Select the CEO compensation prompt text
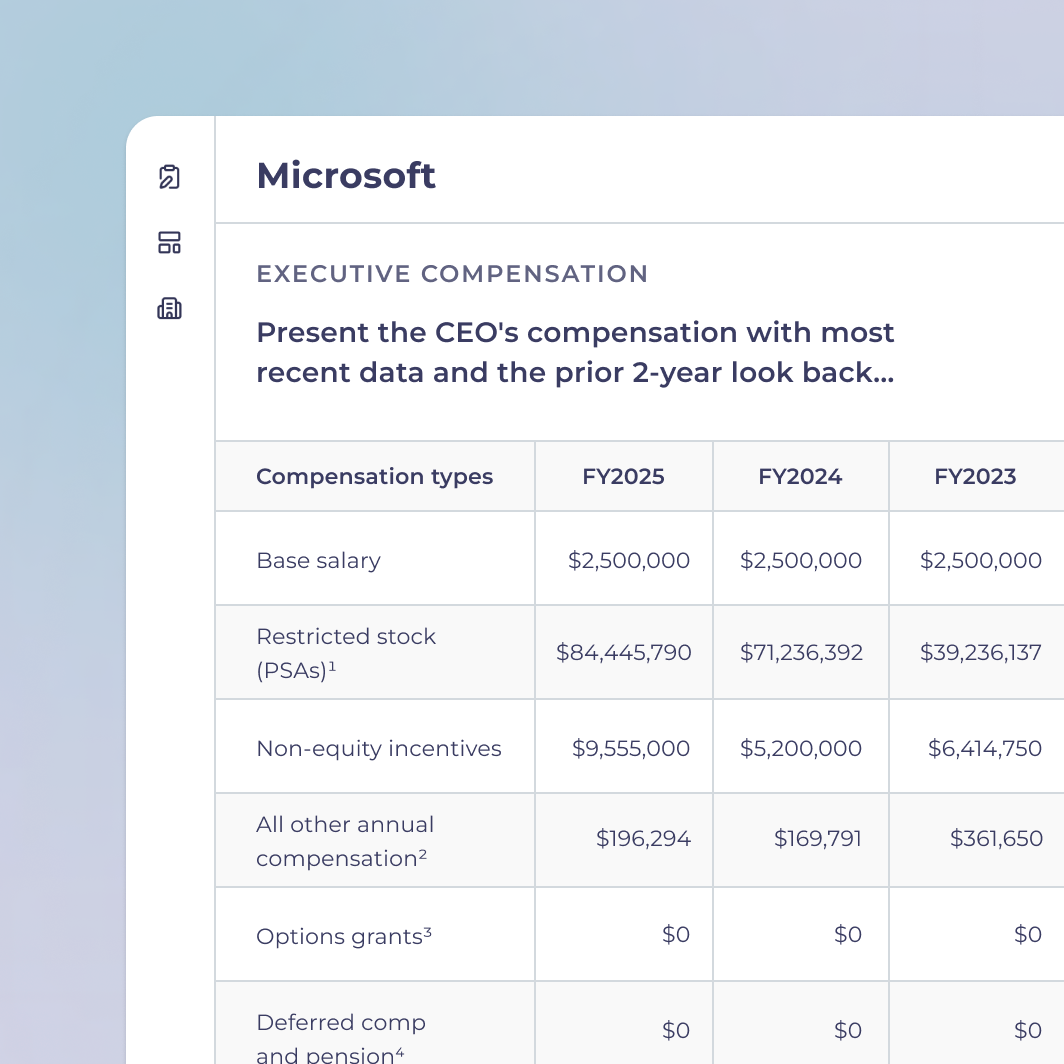This screenshot has width=1064, height=1064. [575, 352]
